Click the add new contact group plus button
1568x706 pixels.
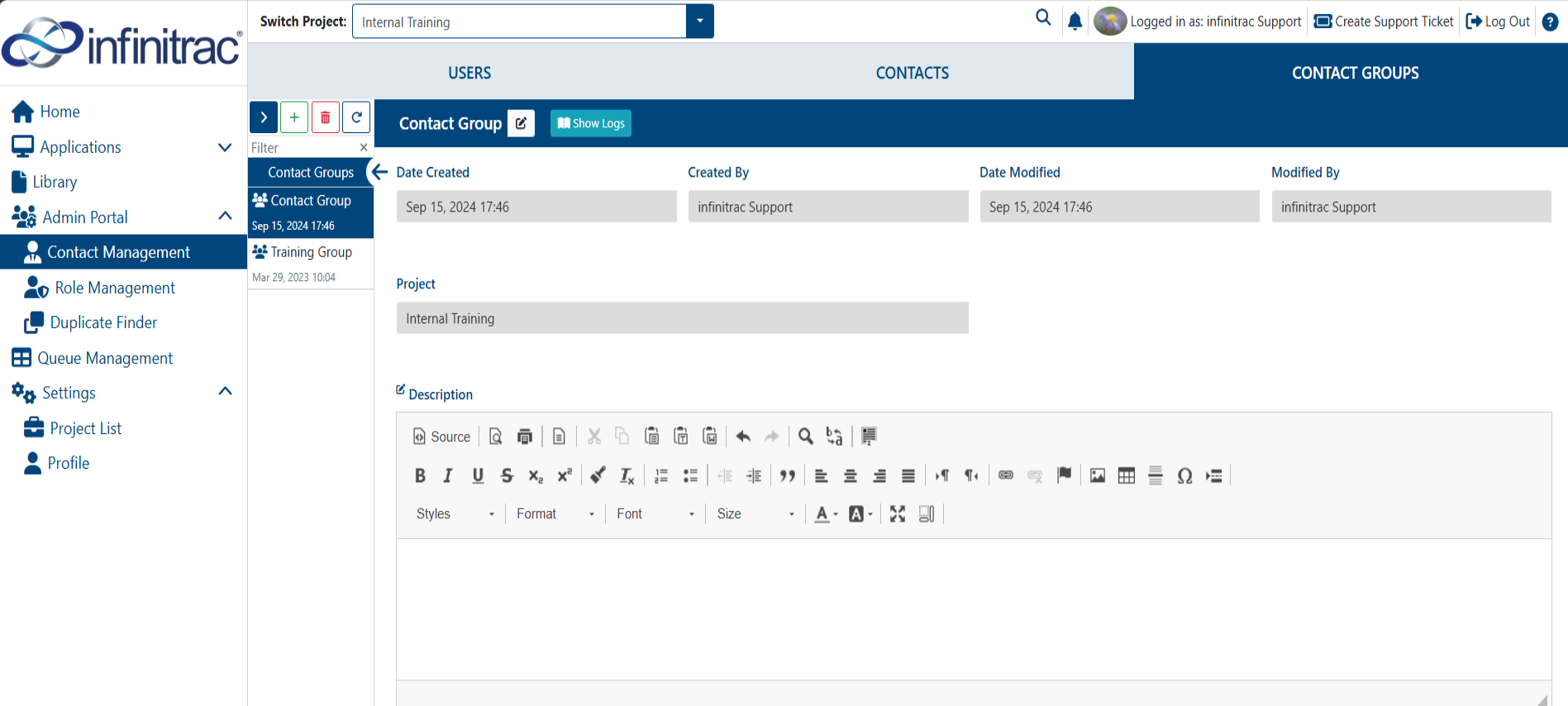pyautogui.click(x=294, y=117)
